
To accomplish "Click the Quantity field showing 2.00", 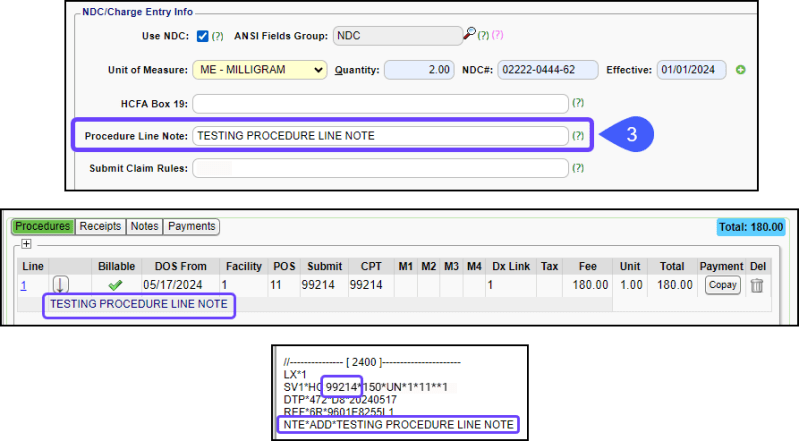I will (x=419, y=70).
